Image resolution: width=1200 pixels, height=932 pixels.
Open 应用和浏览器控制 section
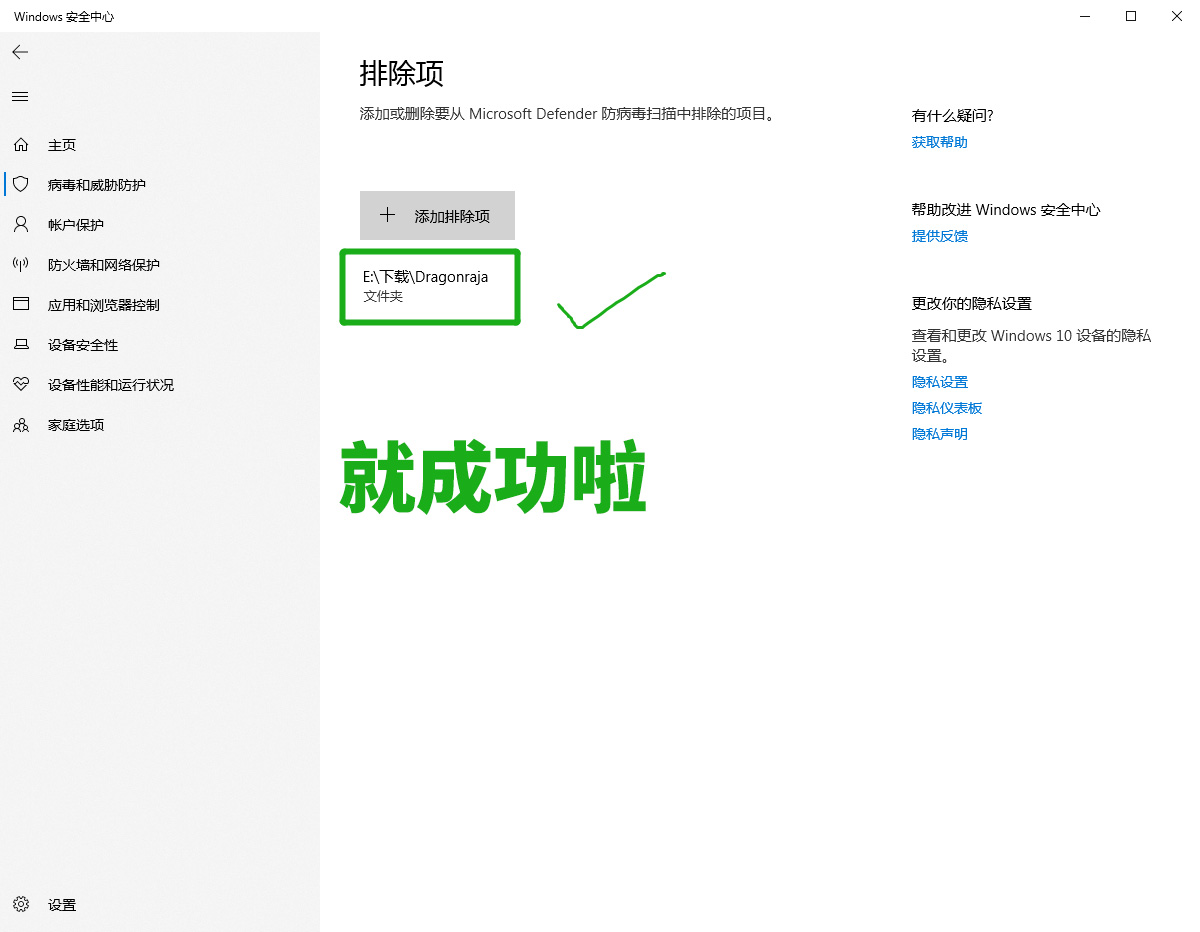tap(160, 305)
